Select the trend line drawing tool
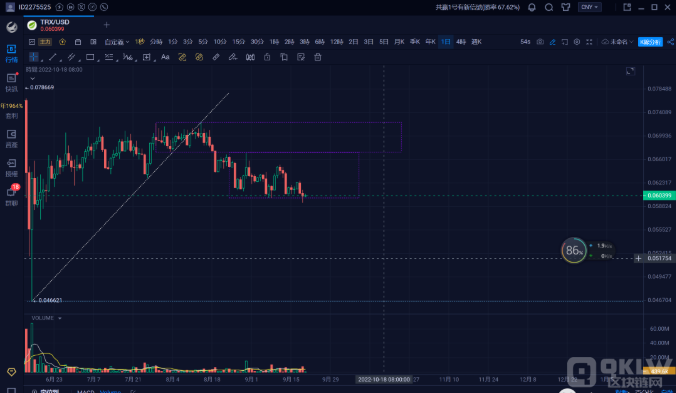Image resolution: width=676 pixels, height=393 pixels. pos(53,57)
